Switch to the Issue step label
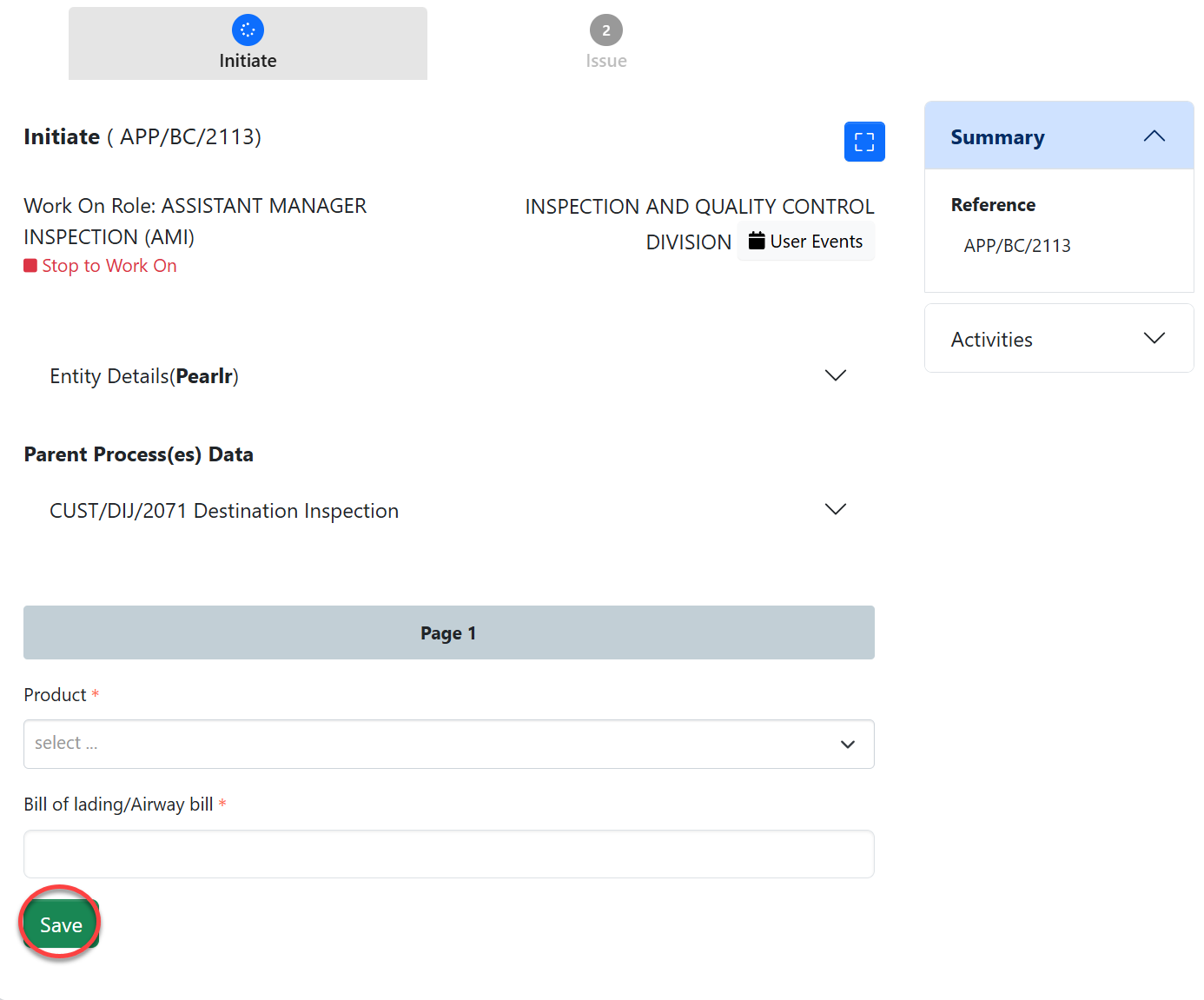 tap(605, 61)
